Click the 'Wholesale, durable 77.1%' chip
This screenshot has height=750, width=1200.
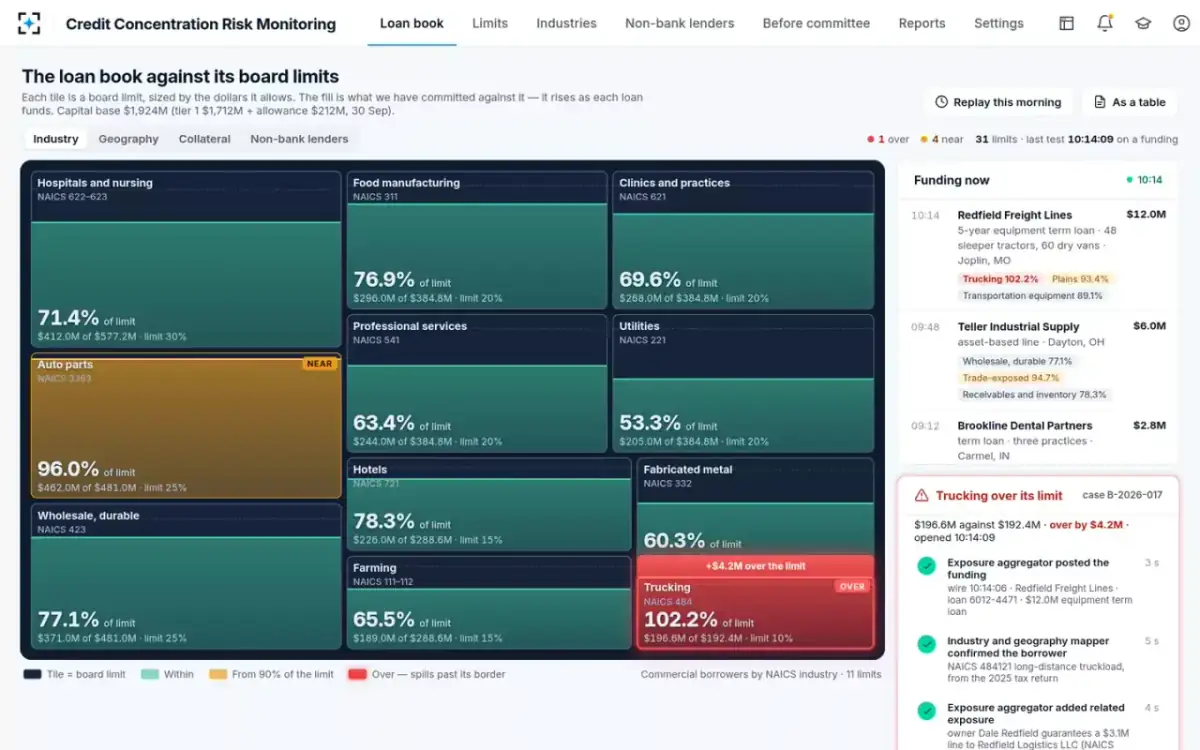coord(1017,361)
